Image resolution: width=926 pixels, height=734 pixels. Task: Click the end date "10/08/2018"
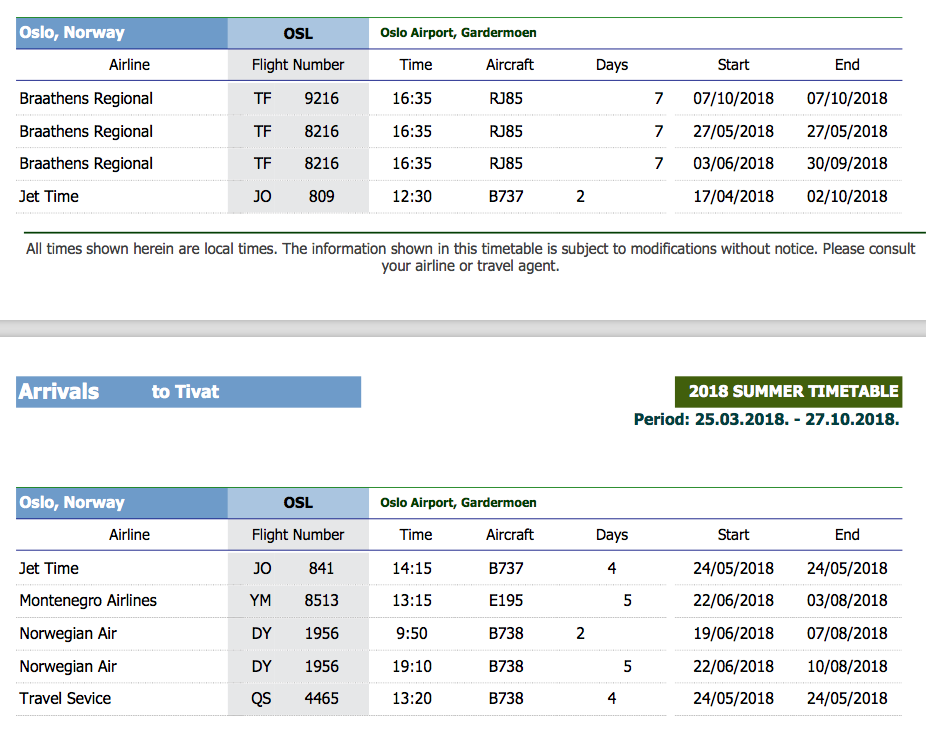(847, 666)
